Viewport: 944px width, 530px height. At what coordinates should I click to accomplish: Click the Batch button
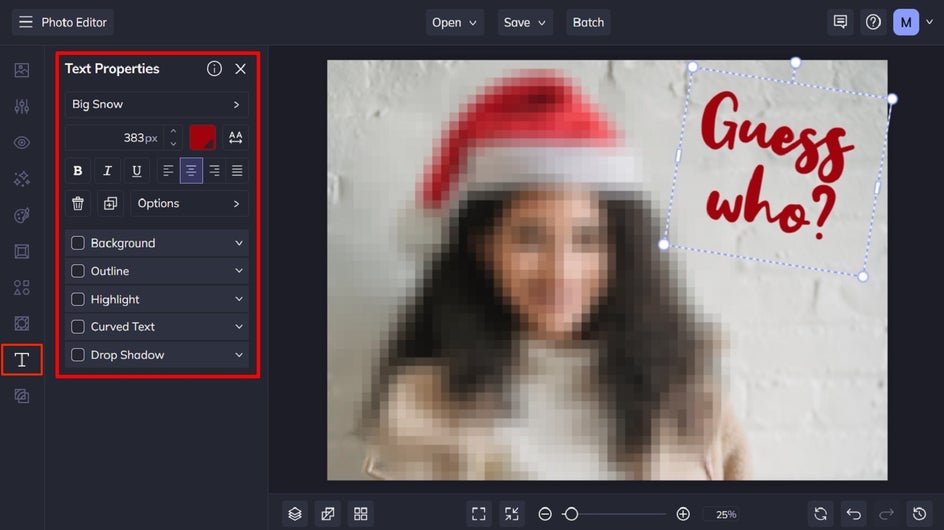588,22
